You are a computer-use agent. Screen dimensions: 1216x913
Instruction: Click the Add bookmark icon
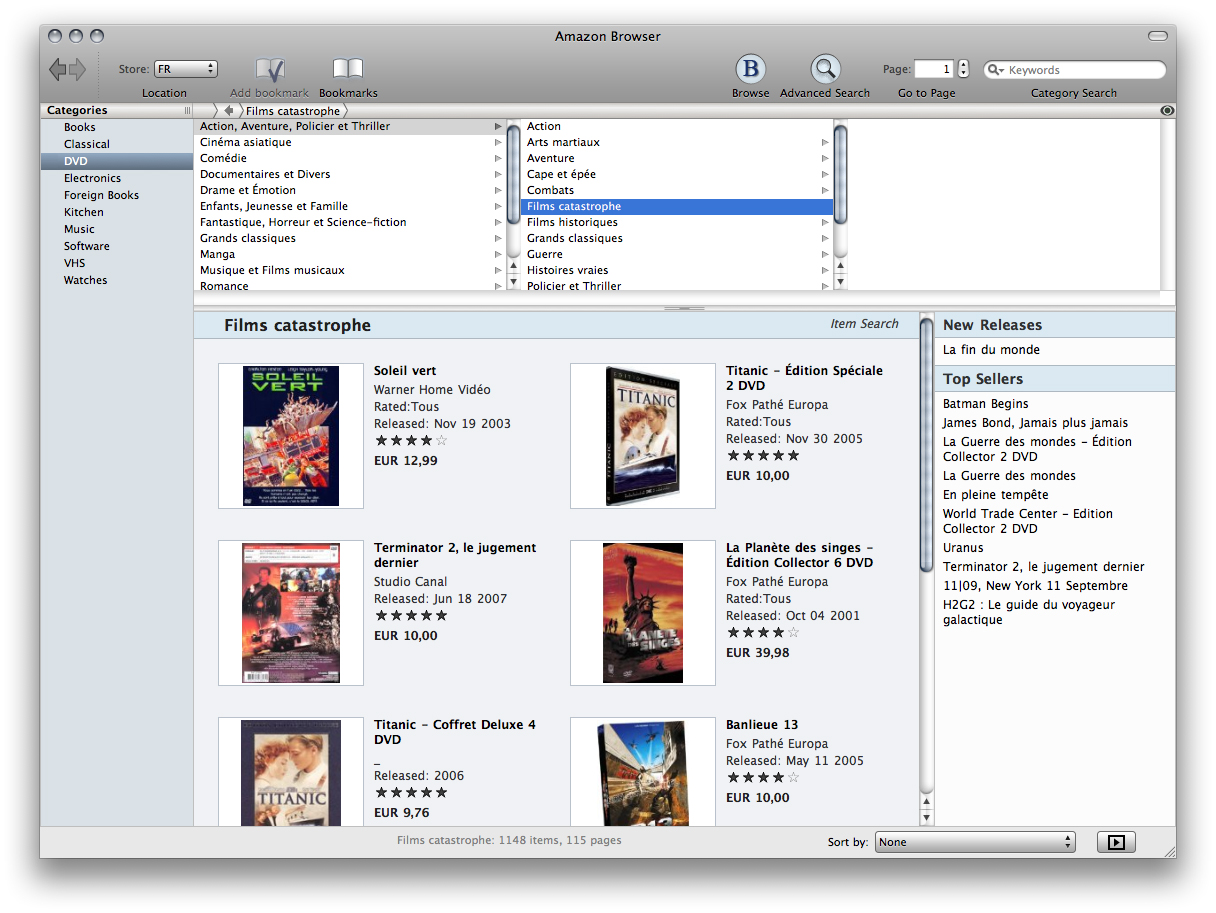[270, 69]
